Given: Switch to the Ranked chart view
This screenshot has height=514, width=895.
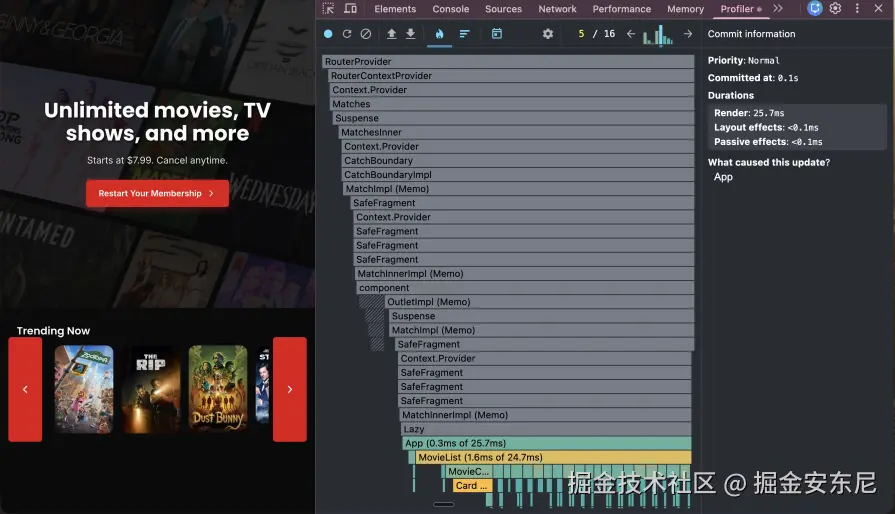Looking at the screenshot, I should tap(464, 34).
